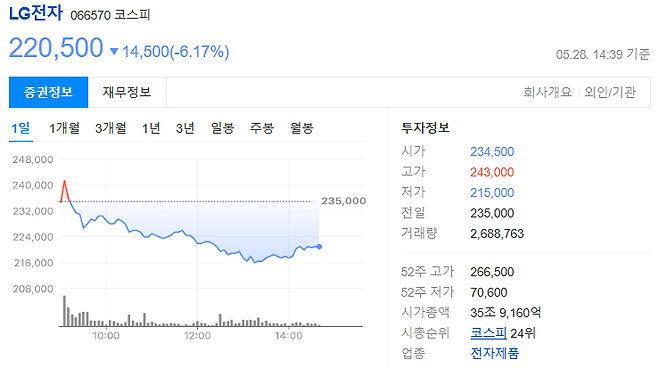This screenshot has height=368, width=658.
Task: Select the 1년 chart period
Action: click(151, 128)
